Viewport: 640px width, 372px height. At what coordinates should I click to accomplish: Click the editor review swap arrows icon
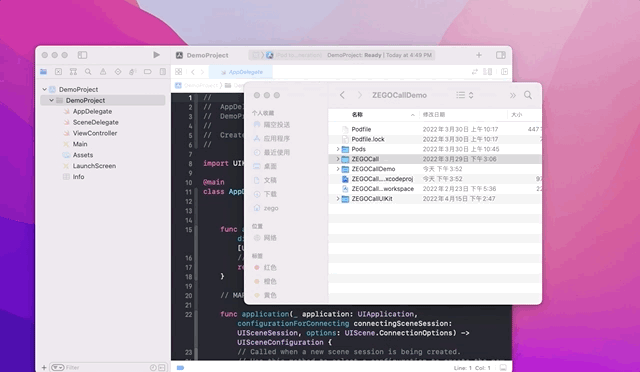[x=475, y=72]
